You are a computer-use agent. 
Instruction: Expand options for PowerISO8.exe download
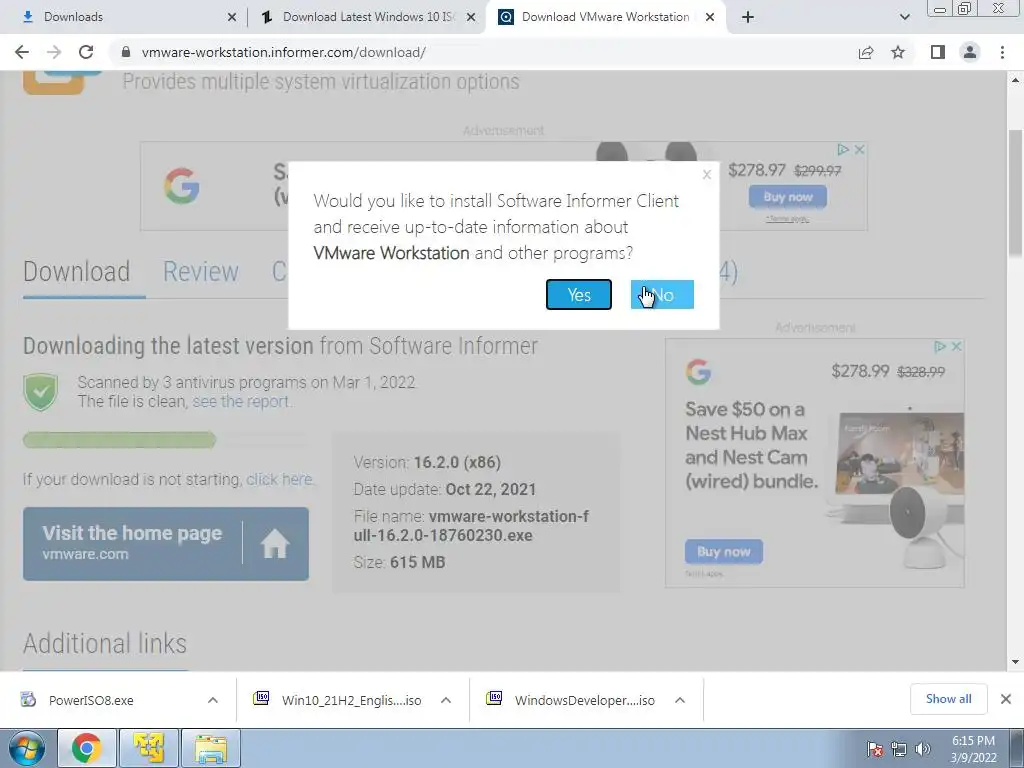click(x=213, y=700)
